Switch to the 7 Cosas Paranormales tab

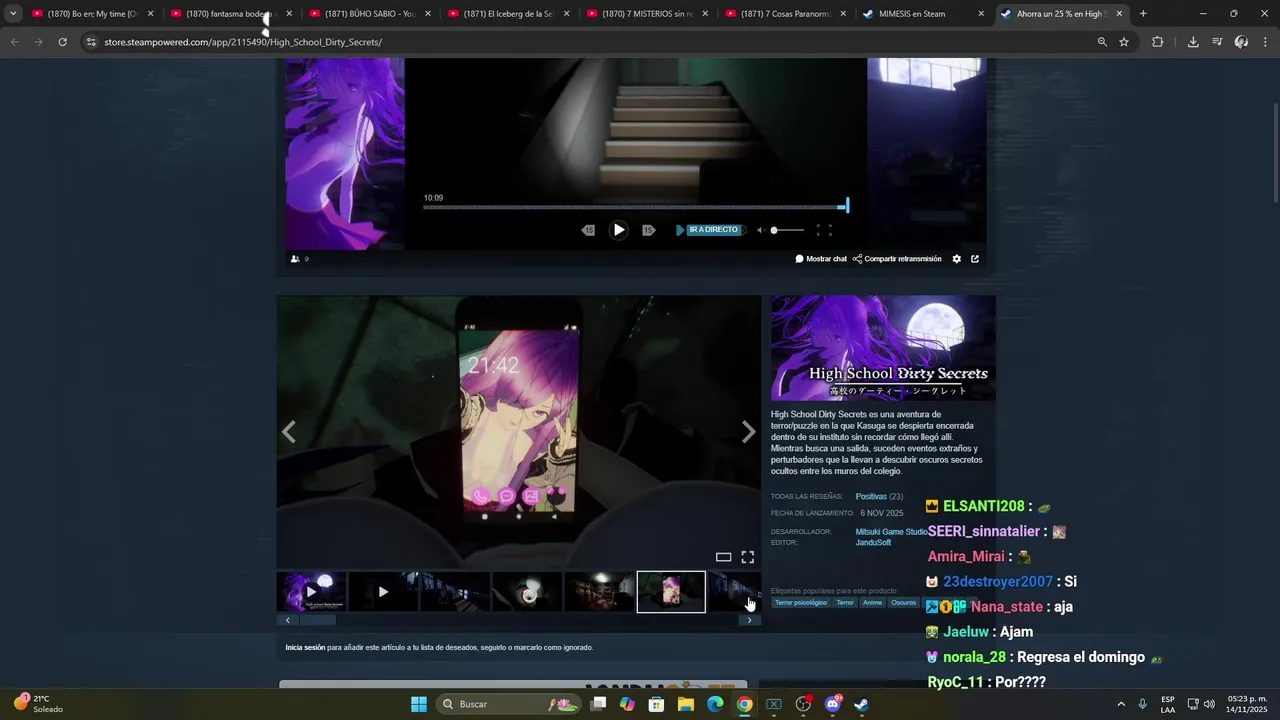click(x=785, y=14)
